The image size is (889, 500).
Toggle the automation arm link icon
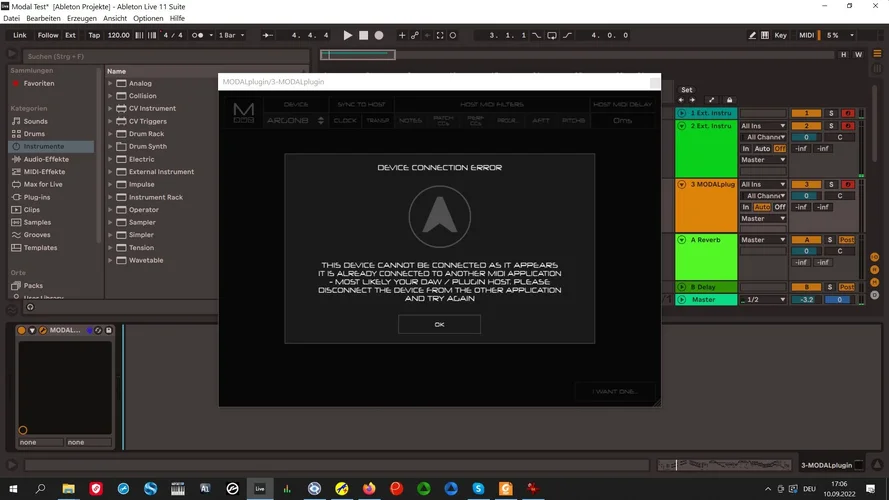point(414,35)
